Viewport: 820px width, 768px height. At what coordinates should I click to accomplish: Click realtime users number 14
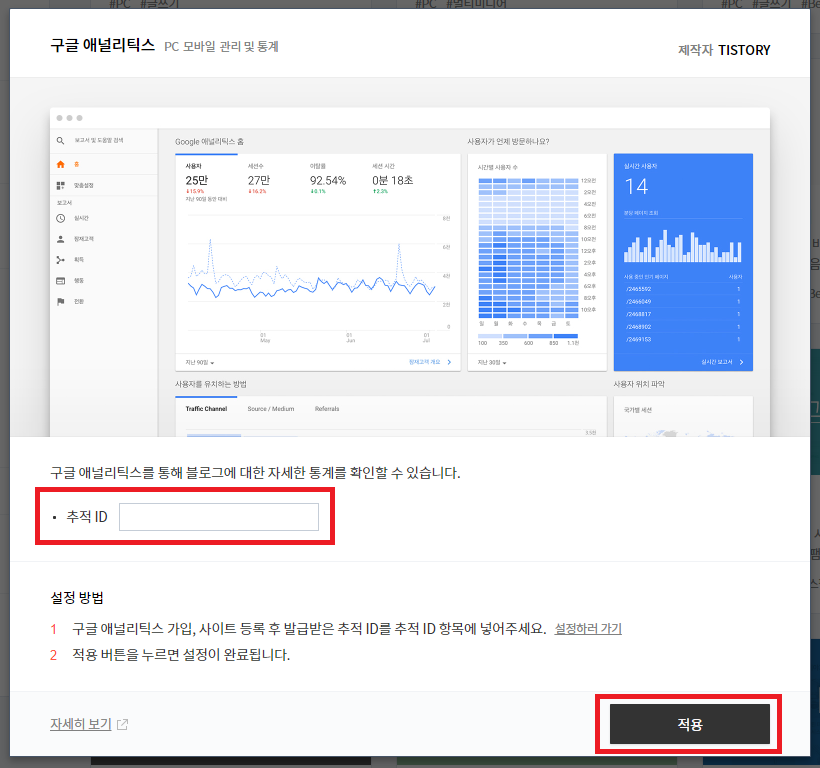point(636,187)
